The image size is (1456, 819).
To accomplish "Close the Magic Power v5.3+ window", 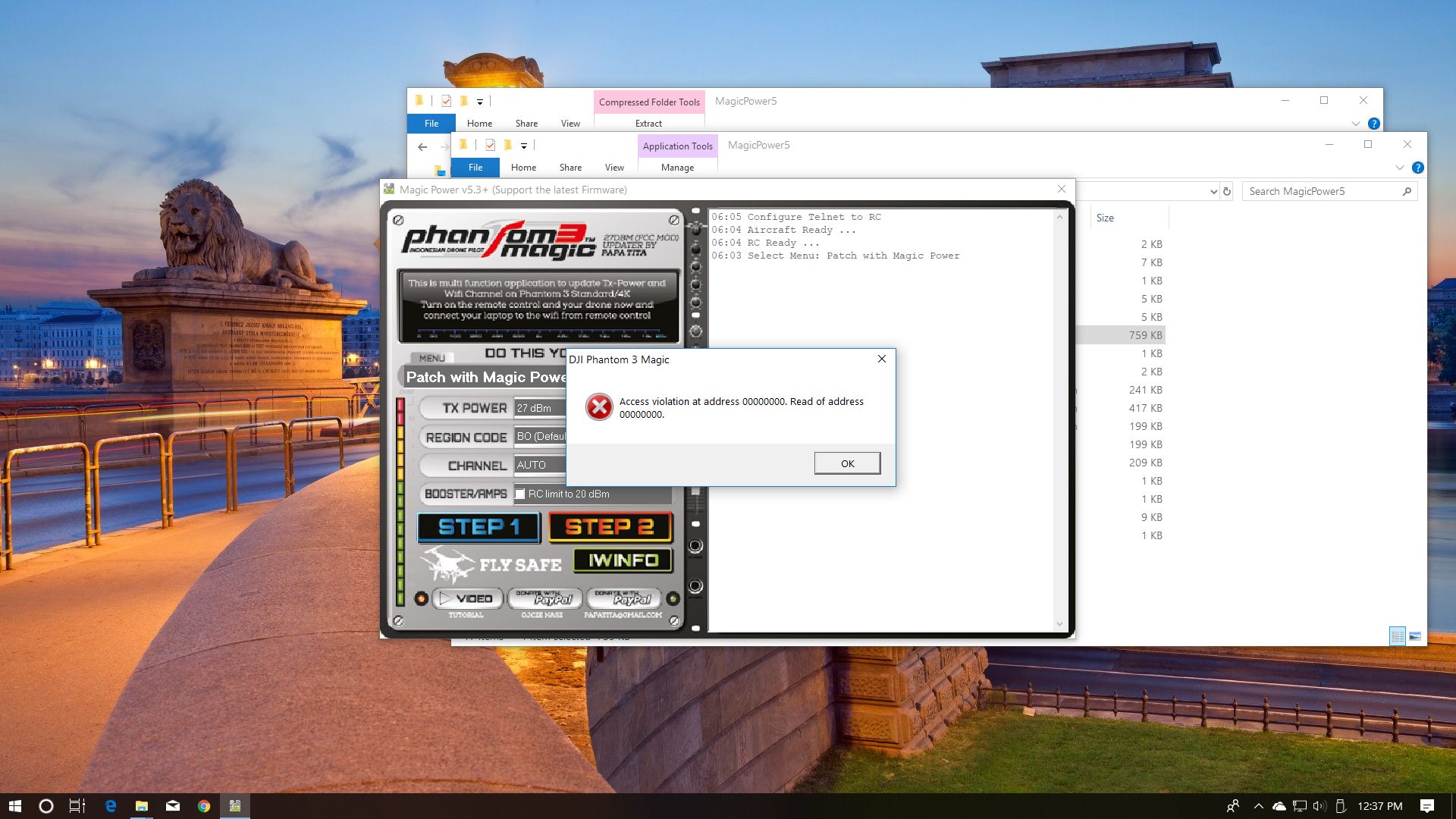I will 1062,189.
